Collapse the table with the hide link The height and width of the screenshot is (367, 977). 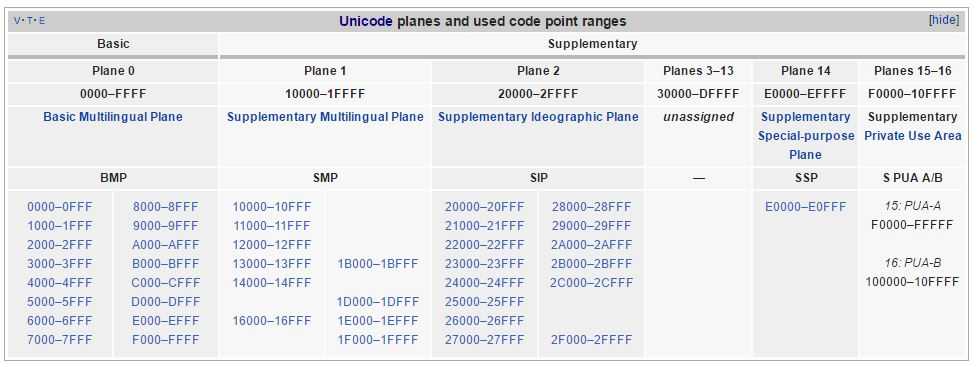pos(943,20)
